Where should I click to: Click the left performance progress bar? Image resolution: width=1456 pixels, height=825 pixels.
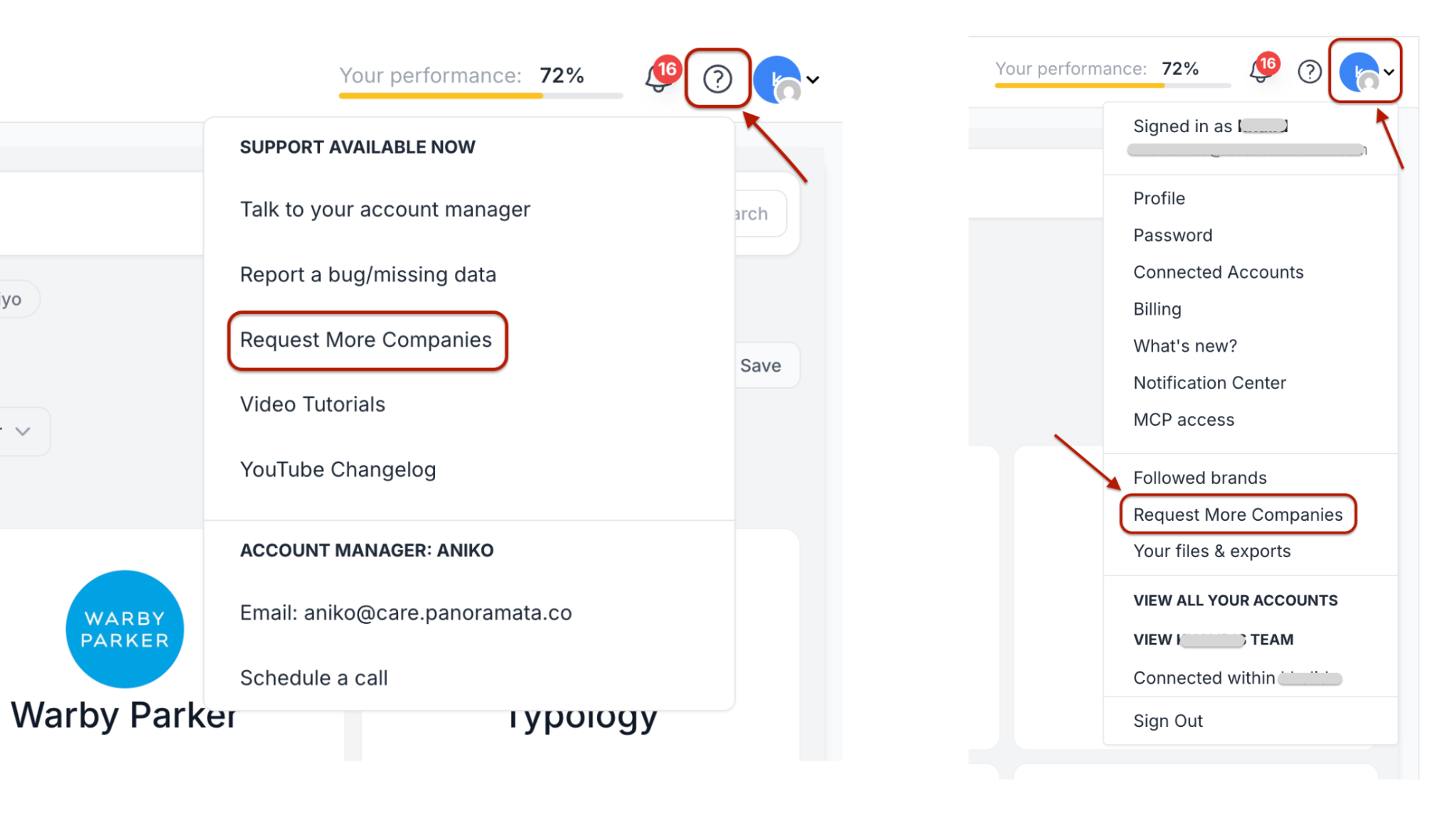pos(481,95)
